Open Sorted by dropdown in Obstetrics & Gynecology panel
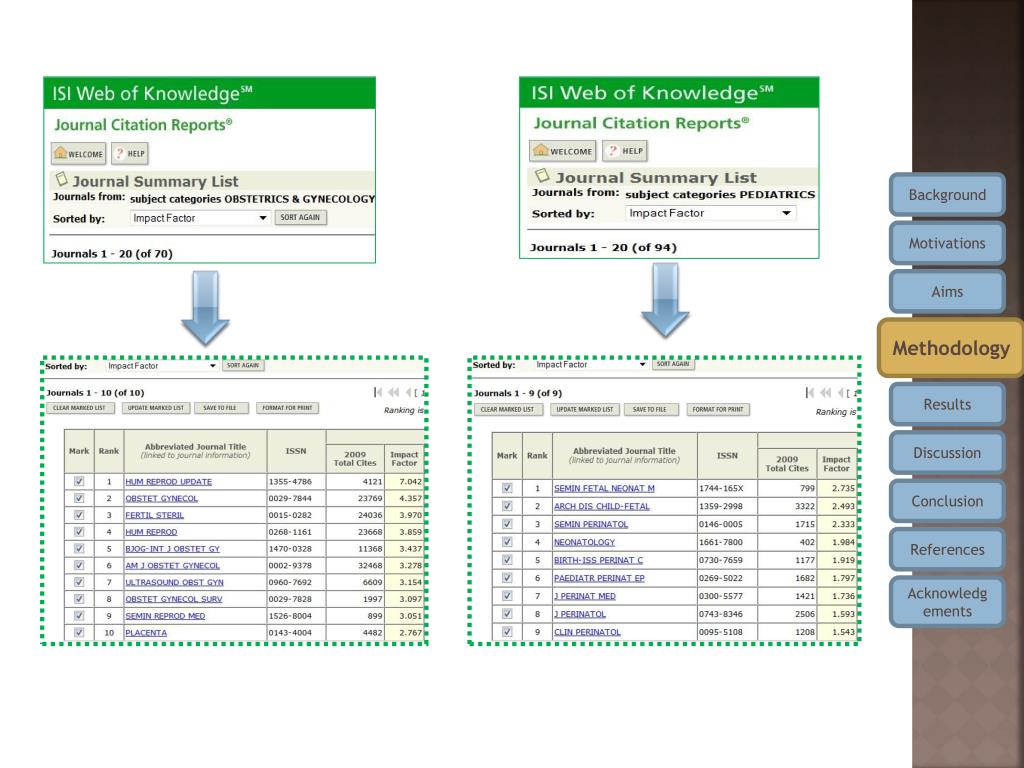The height and width of the screenshot is (768, 1024). point(200,218)
